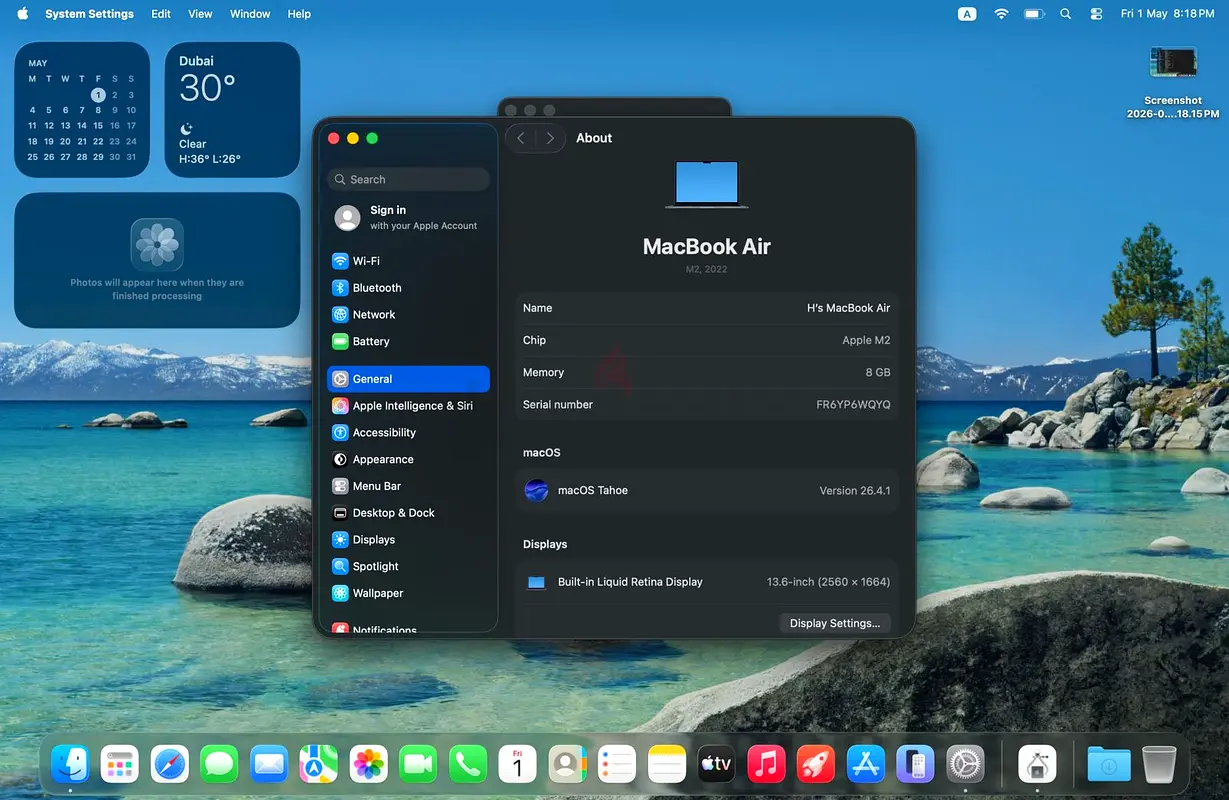
Task: Go back with the left chevron button
Action: pyautogui.click(x=521, y=138)
